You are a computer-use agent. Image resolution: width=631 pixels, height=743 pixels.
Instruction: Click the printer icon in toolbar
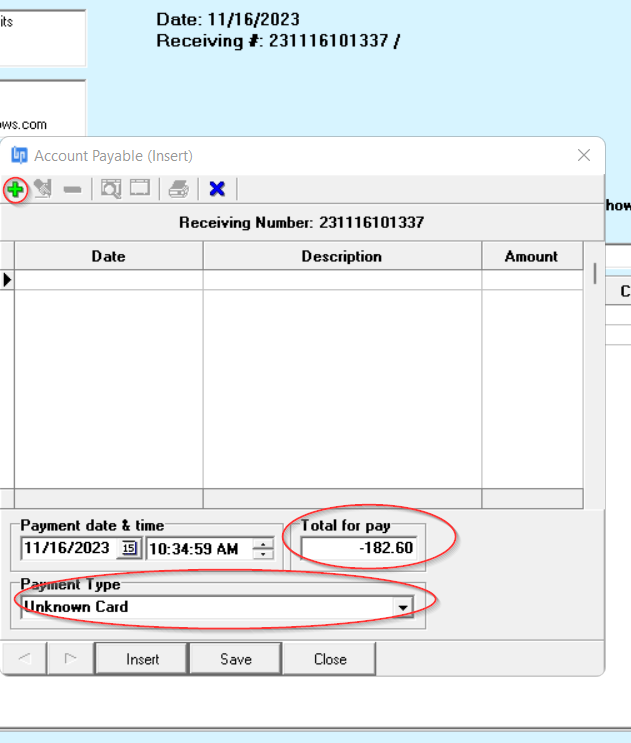point(179,189)
